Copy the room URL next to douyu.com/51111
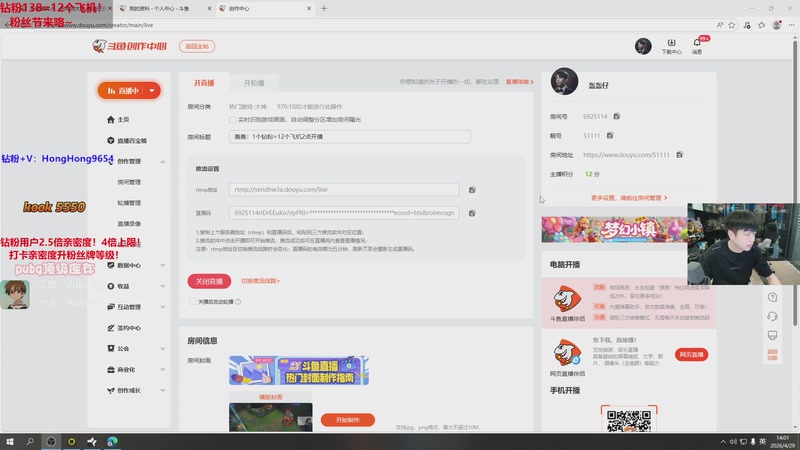 pyautogui.click(x=679, y=155)
